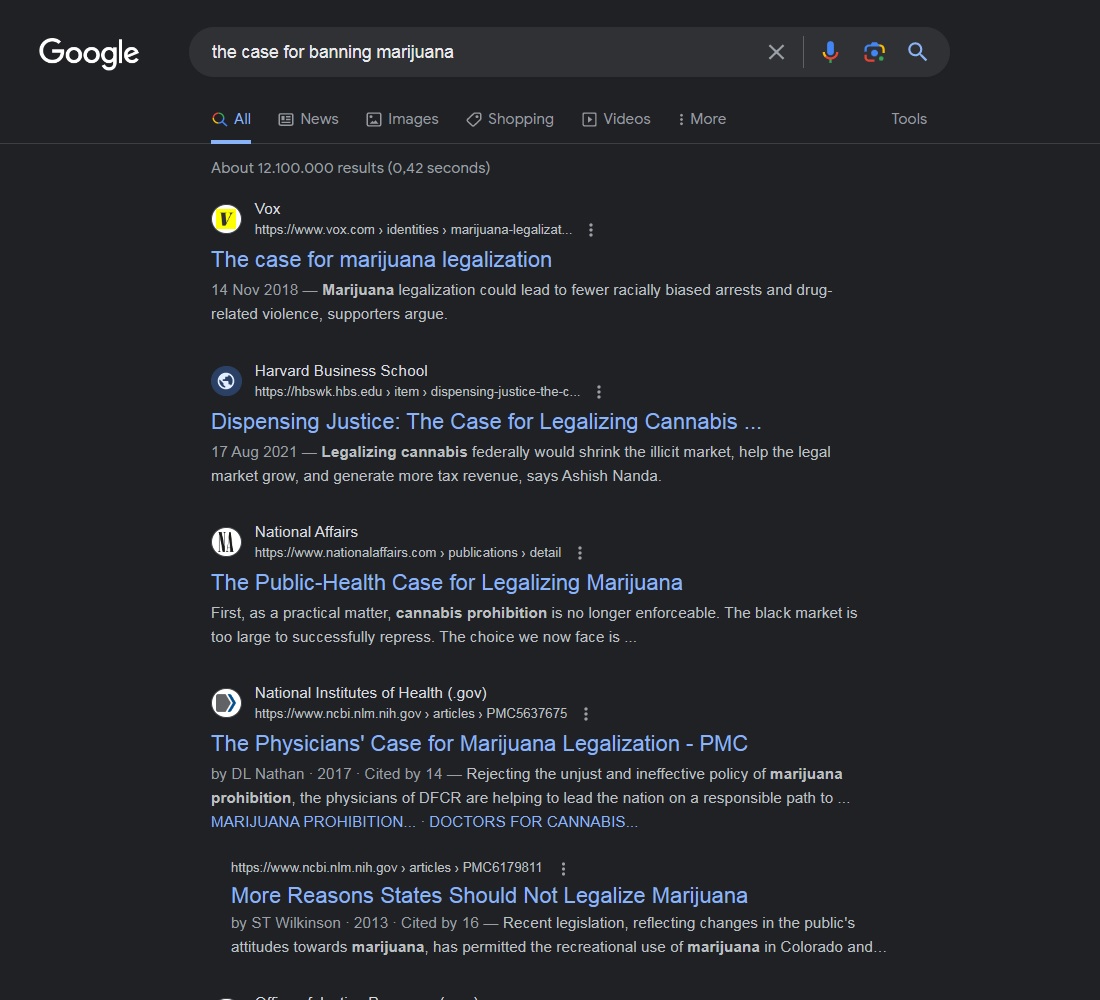Jump to MARIJUANA PROHIBITION section link
Viewport: 1100px width, 1000px height.
pyautogui.click(x=313, y=822)
